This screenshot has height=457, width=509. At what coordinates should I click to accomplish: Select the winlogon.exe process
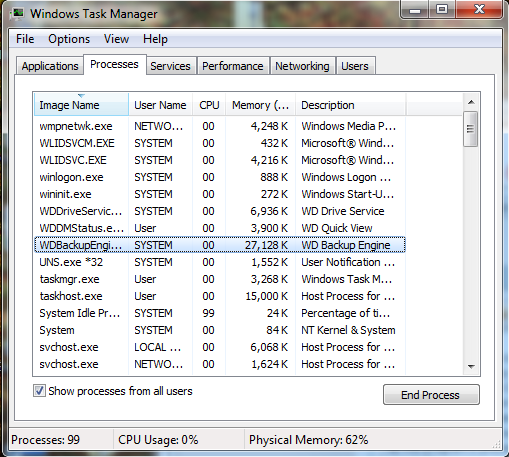pos(220,177)
